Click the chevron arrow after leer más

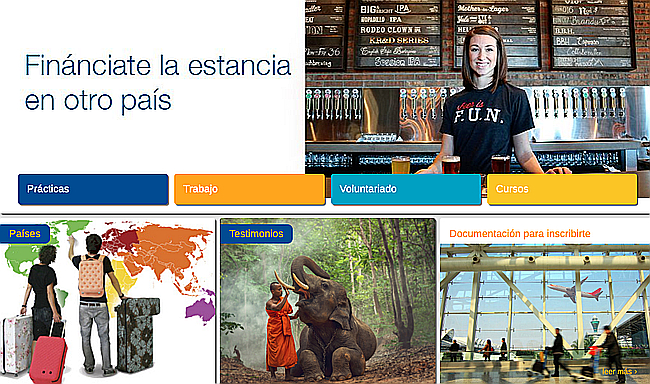[635, 372]
